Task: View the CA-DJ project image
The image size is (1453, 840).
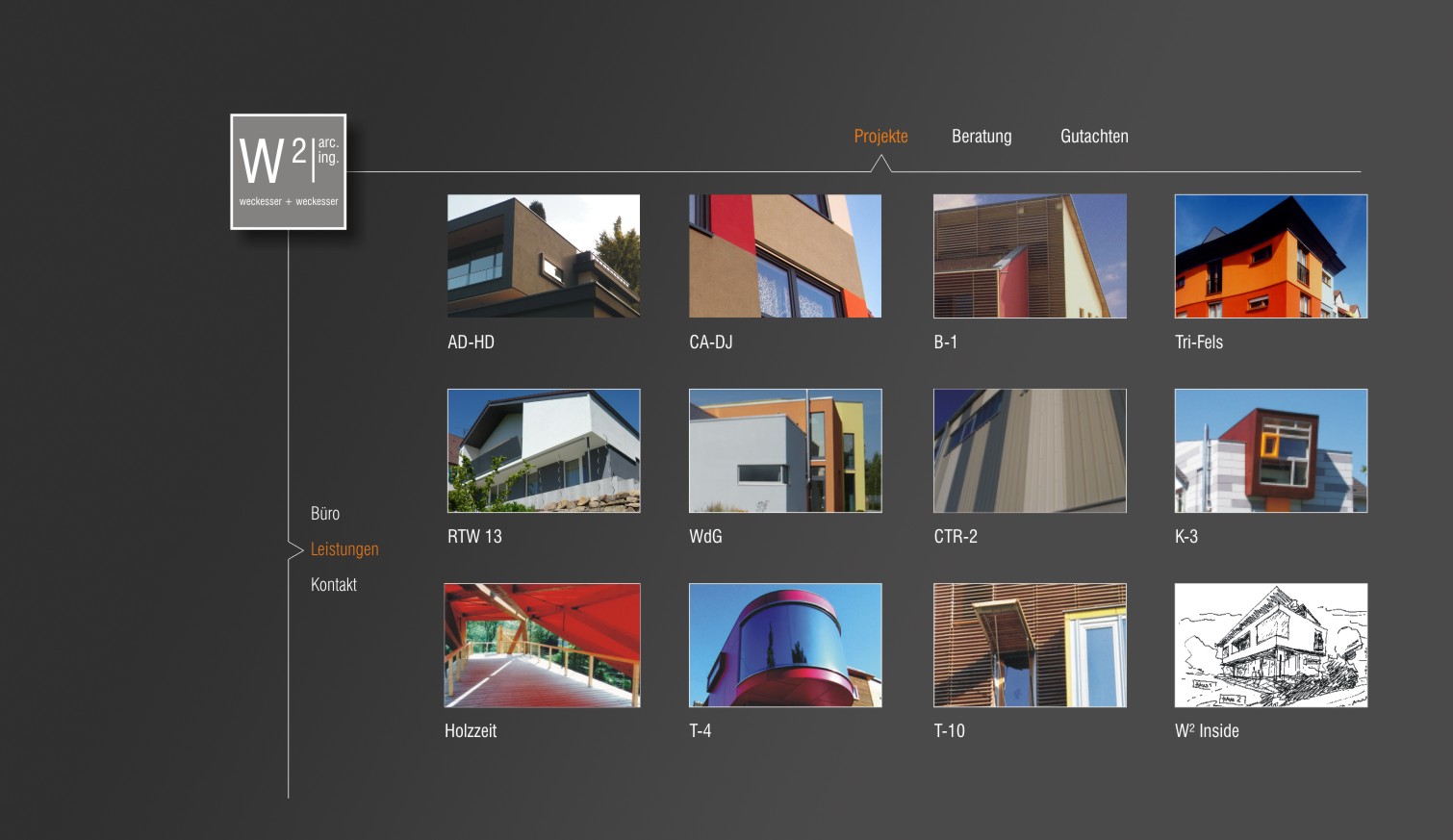Action: [x=785, y=256]
